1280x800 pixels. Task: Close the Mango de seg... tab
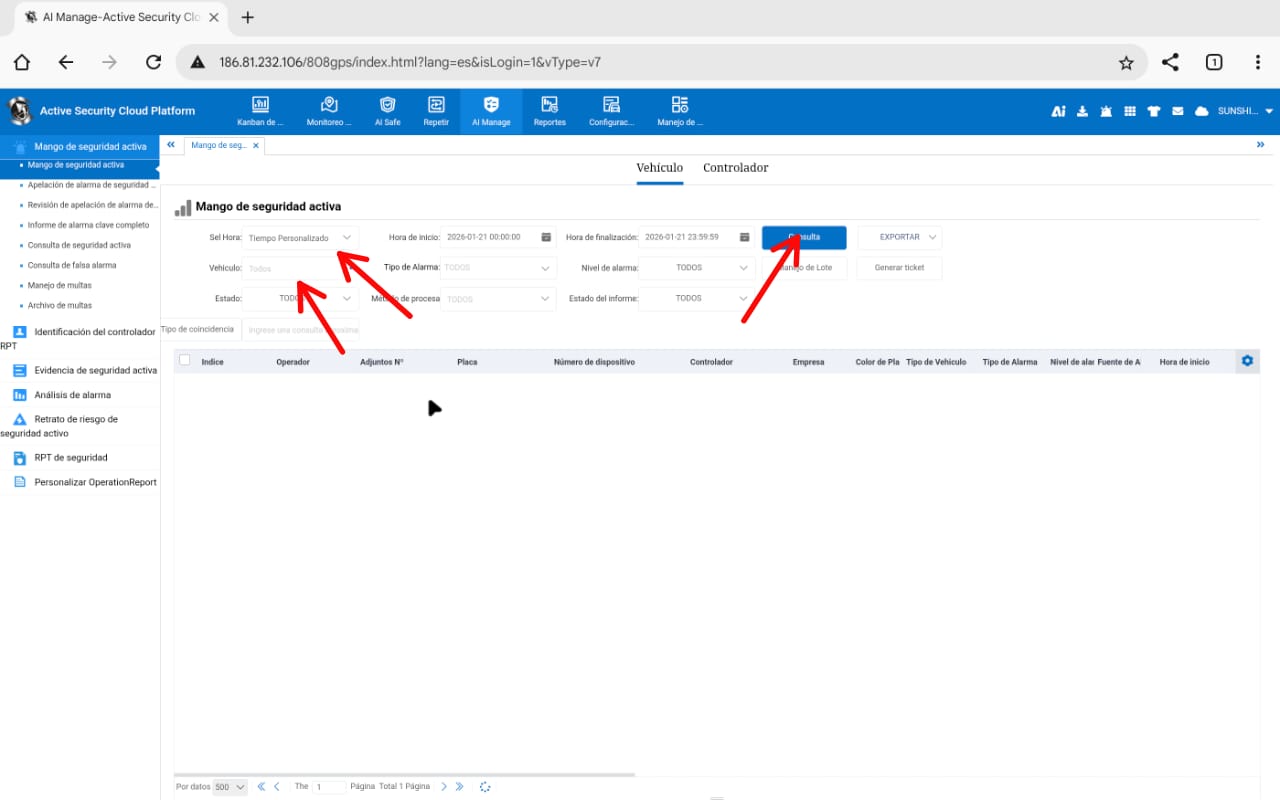[x=256, y=146]
